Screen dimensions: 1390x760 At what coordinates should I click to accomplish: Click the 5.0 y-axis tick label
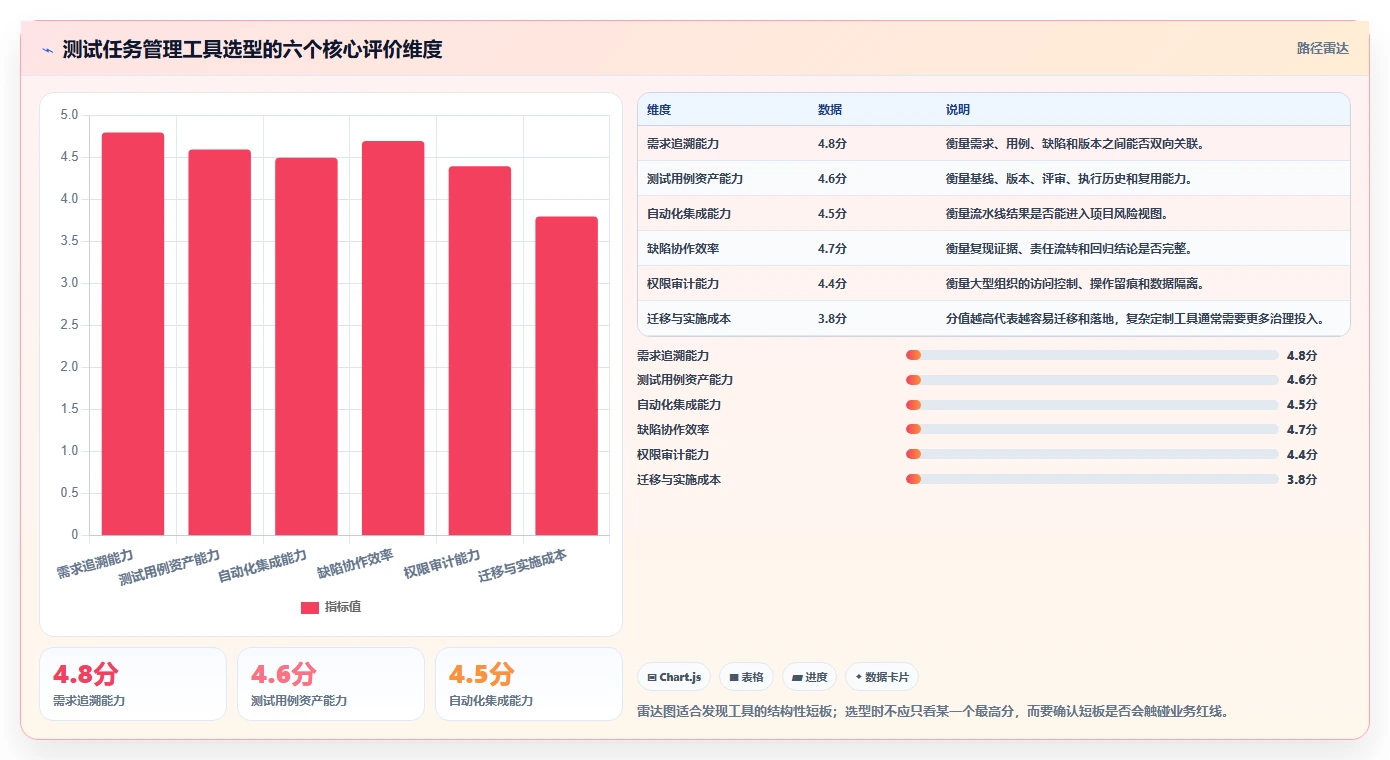coord(69,115)
